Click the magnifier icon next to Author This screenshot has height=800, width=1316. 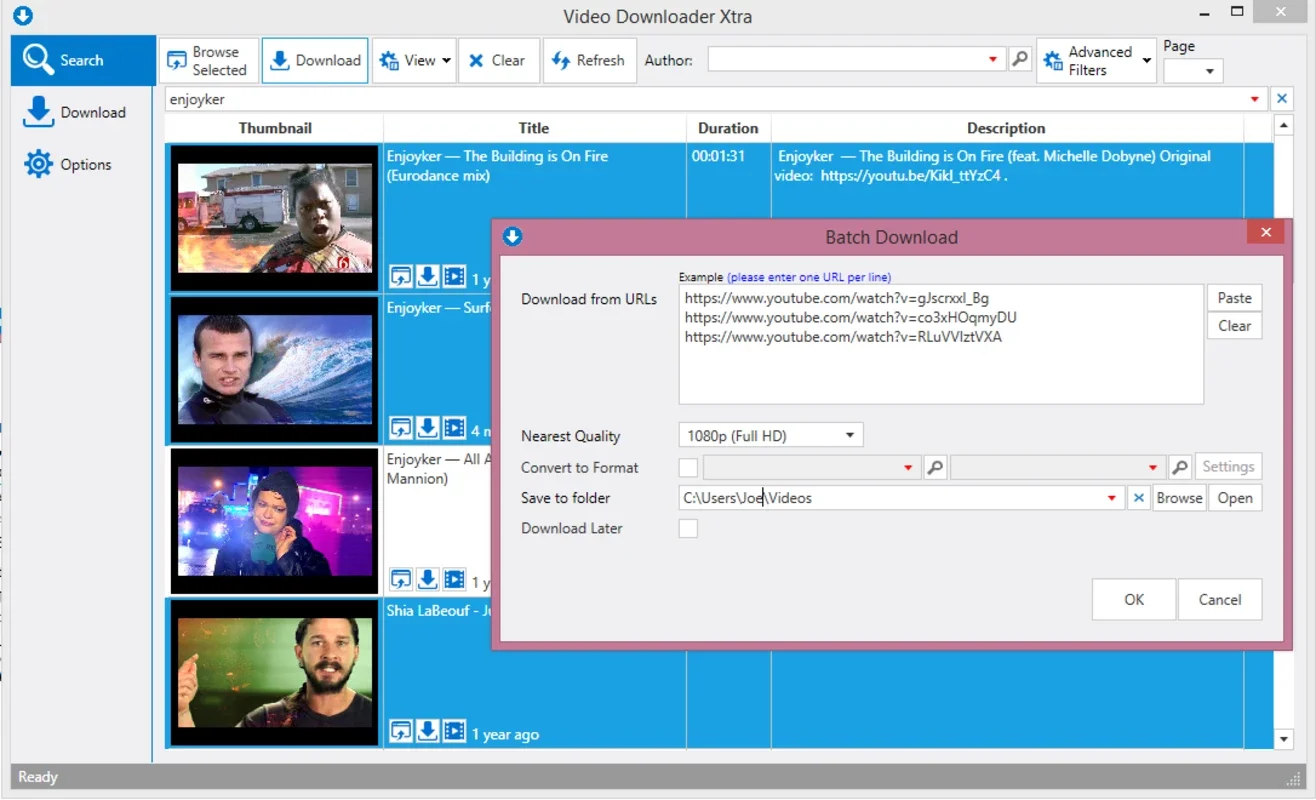point(1019,60)
